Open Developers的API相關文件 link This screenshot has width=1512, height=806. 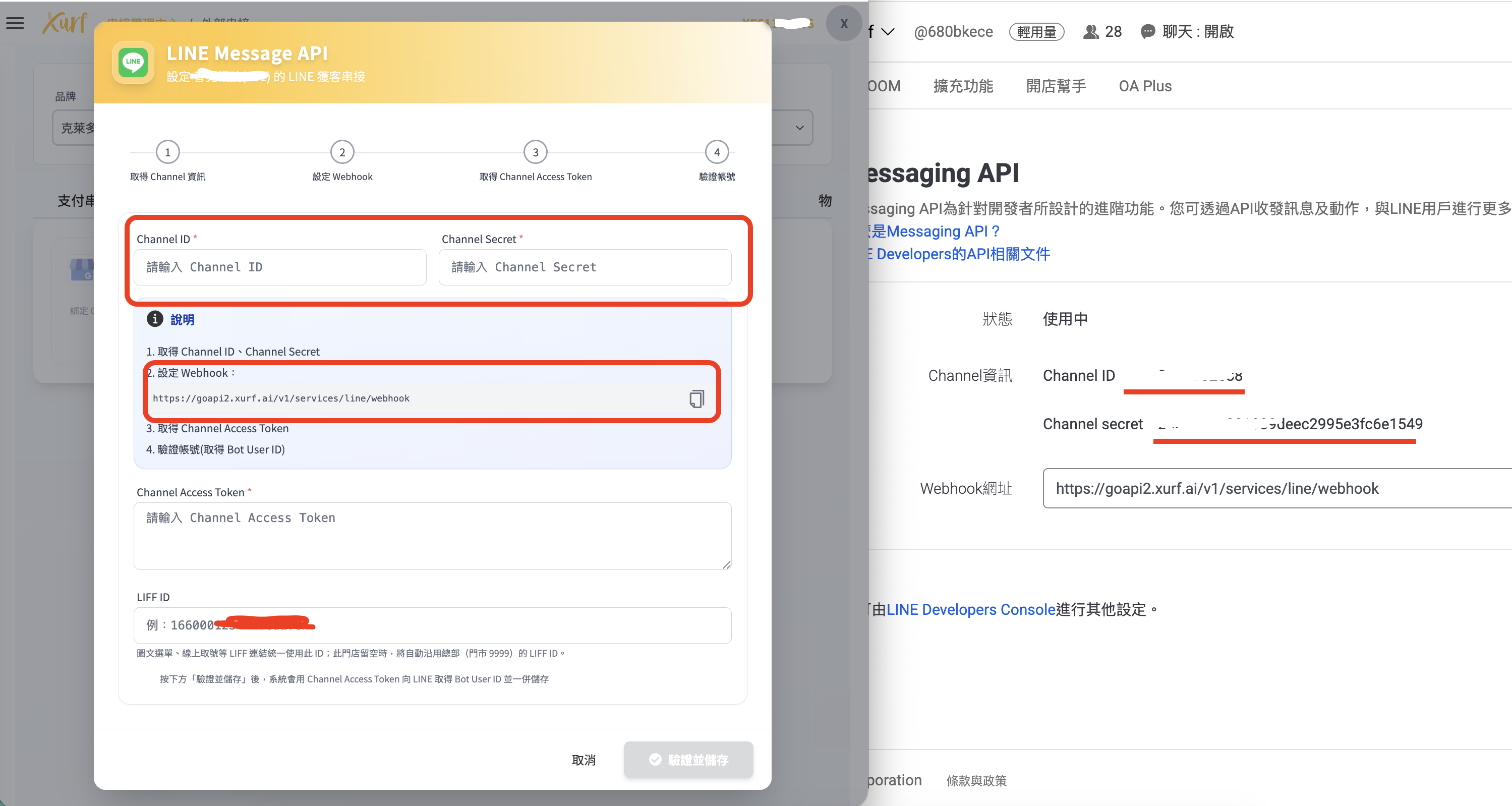[960, 254]
